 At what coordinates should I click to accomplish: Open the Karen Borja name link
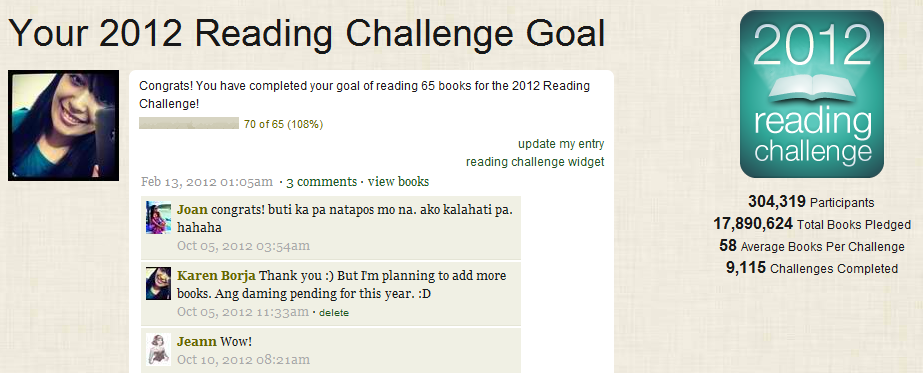click(217, 276)
